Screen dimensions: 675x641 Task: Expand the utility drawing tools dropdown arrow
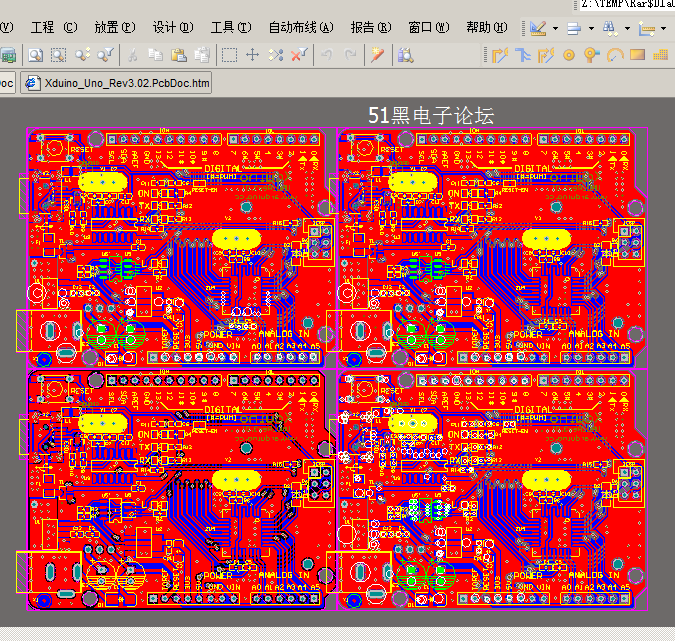(x=555, y=28)
